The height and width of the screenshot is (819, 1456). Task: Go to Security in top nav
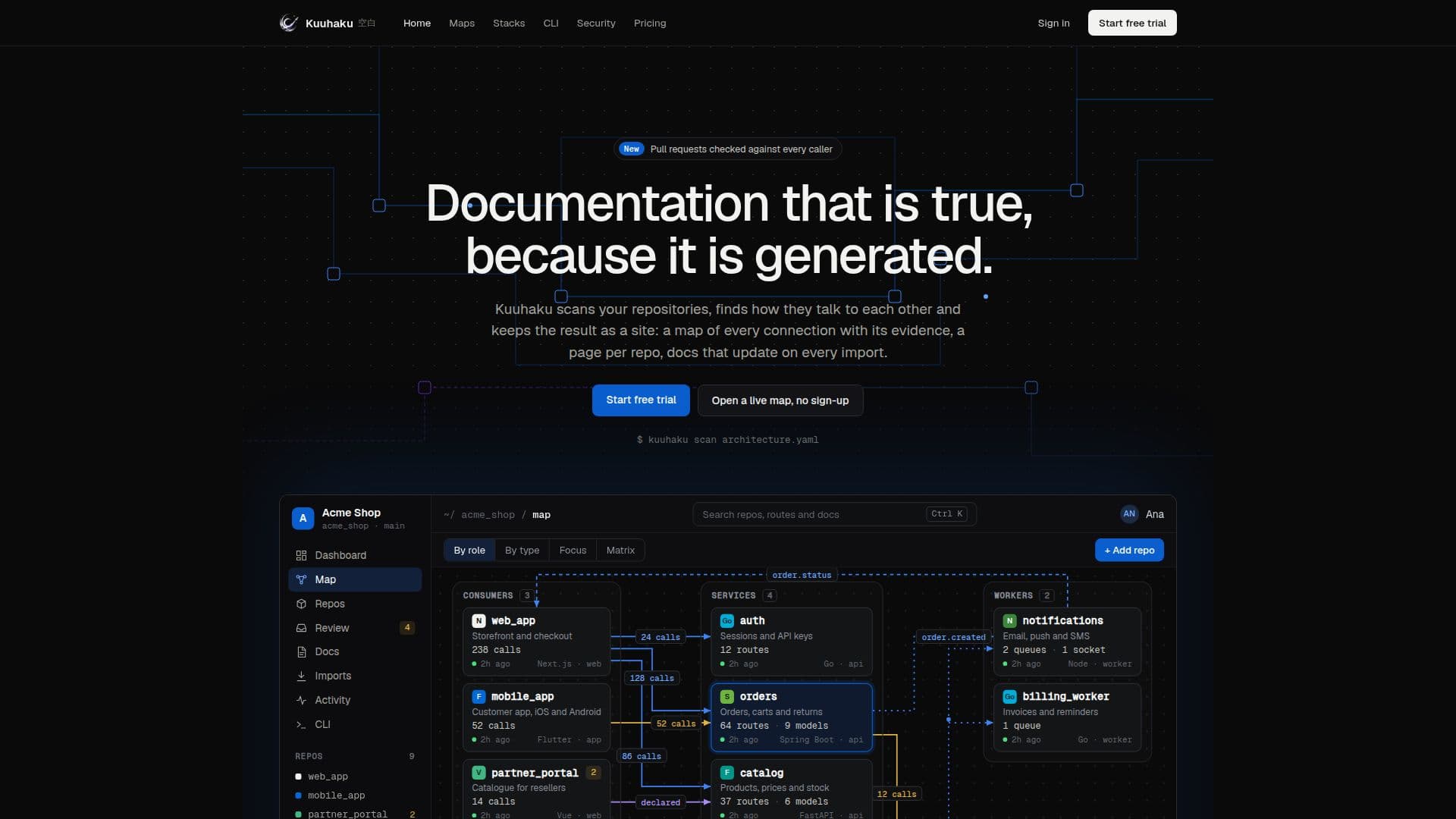pos(596,23)
